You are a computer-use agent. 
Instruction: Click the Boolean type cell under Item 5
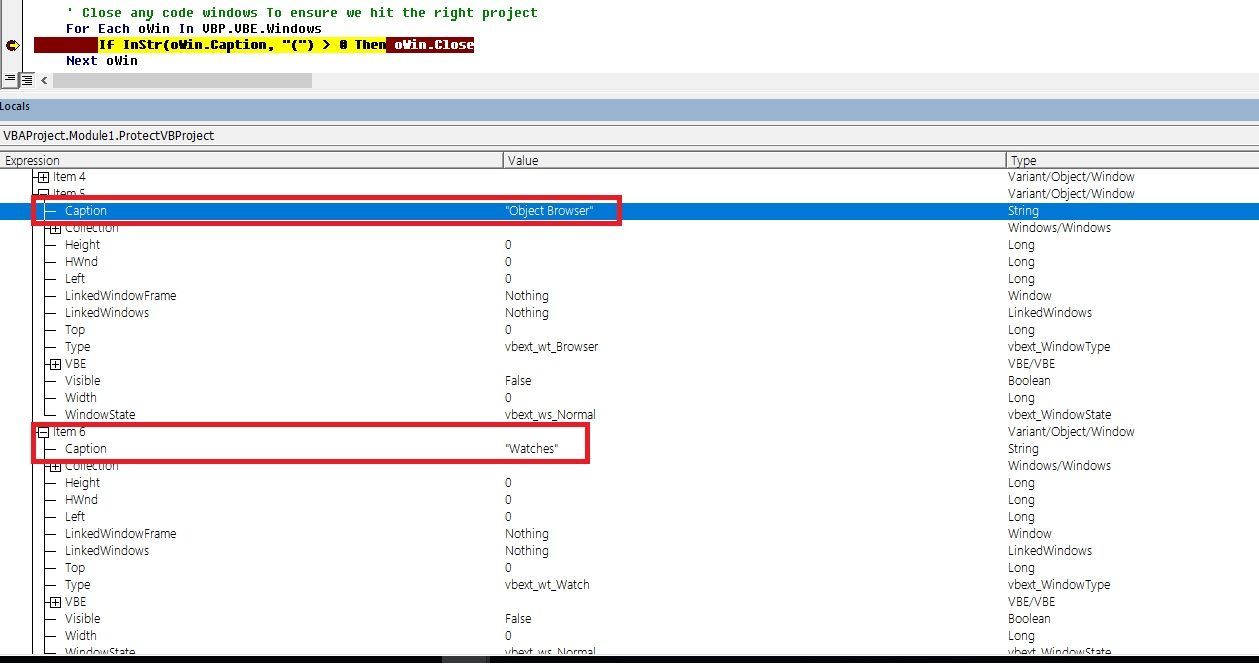tap(1030, 381)
